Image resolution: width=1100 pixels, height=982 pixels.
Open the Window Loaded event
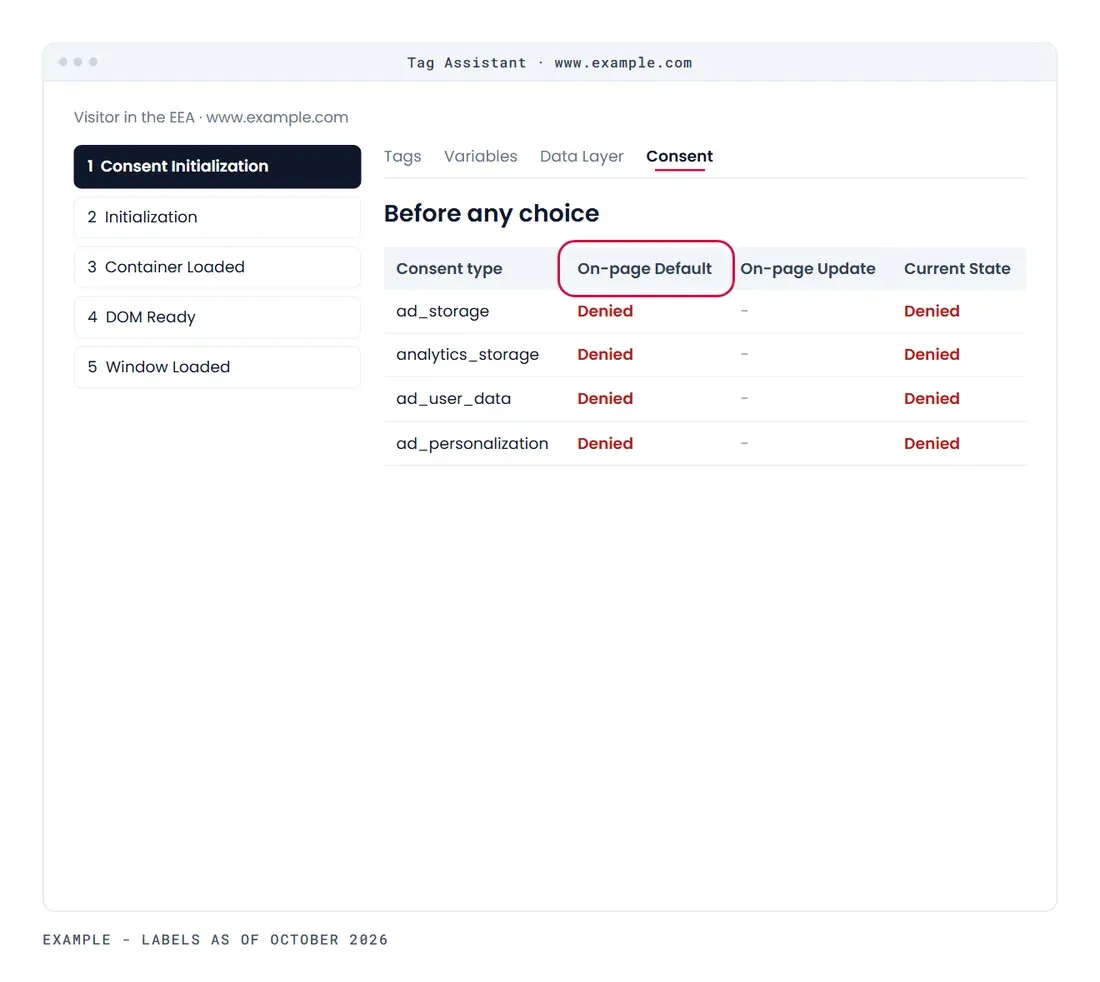[217, 367]
